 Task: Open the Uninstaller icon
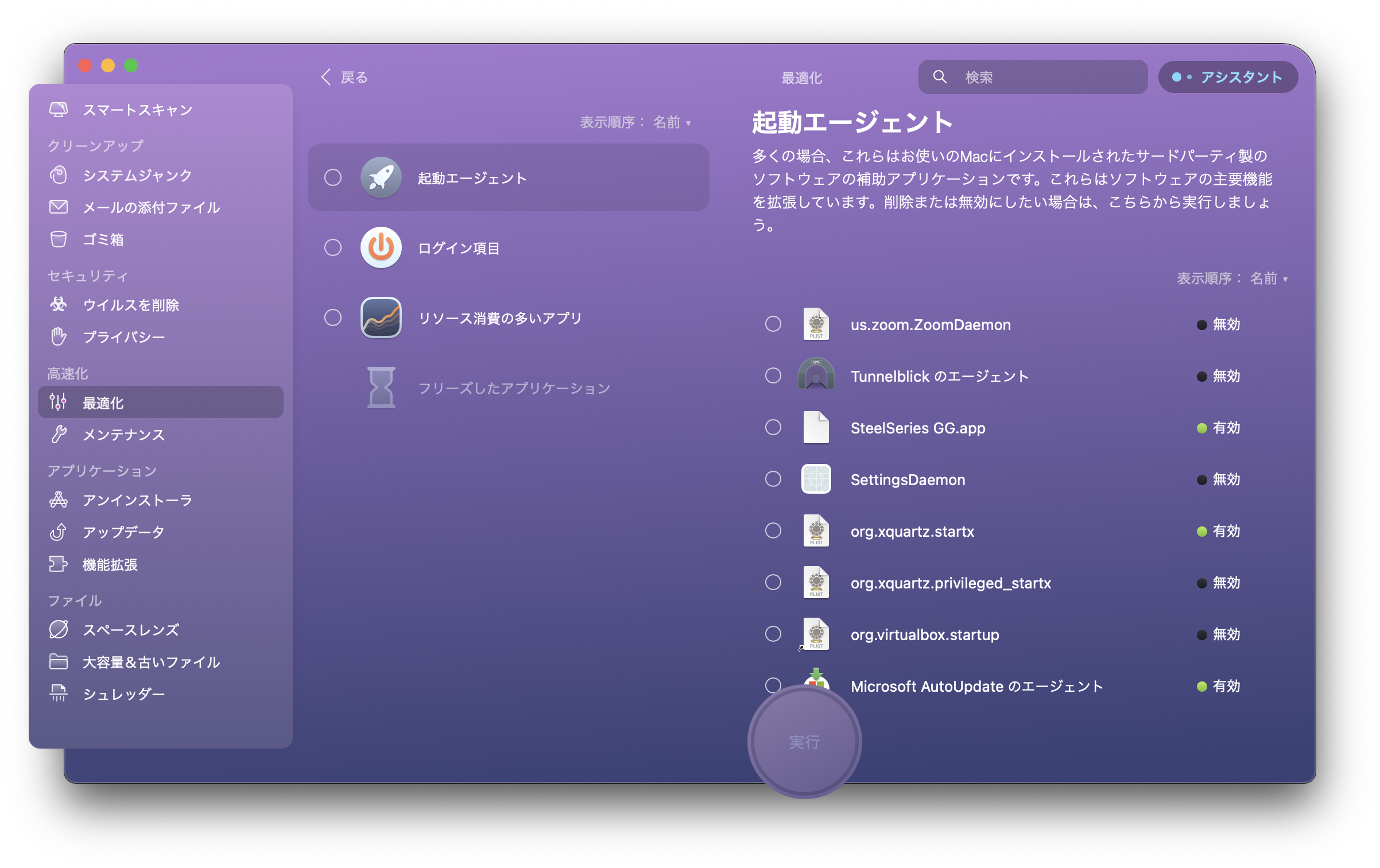coord(59,500)
